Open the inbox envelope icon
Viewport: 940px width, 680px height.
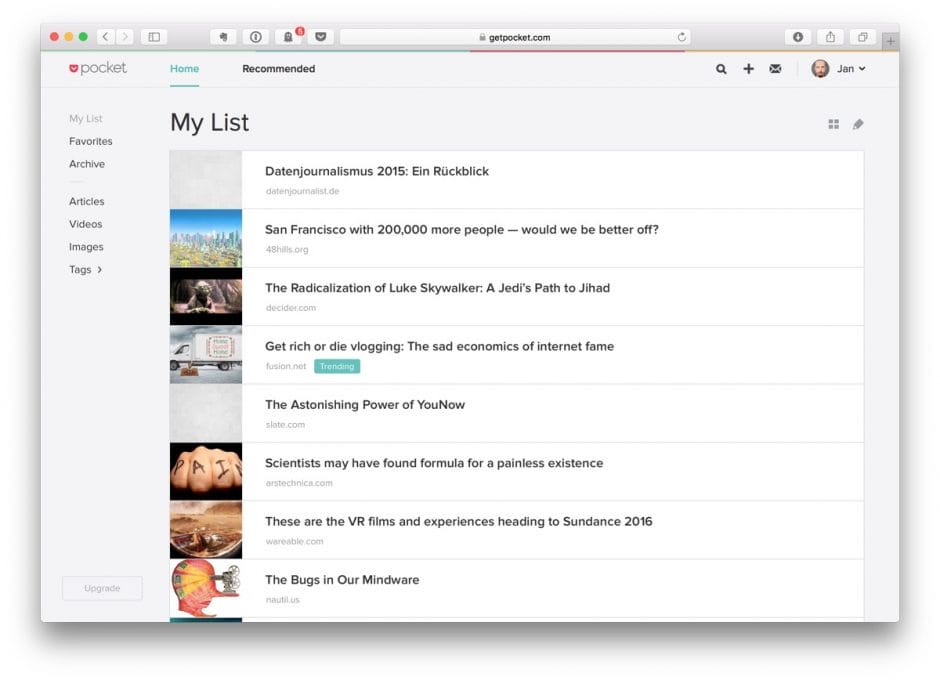(x=775, y=69)
